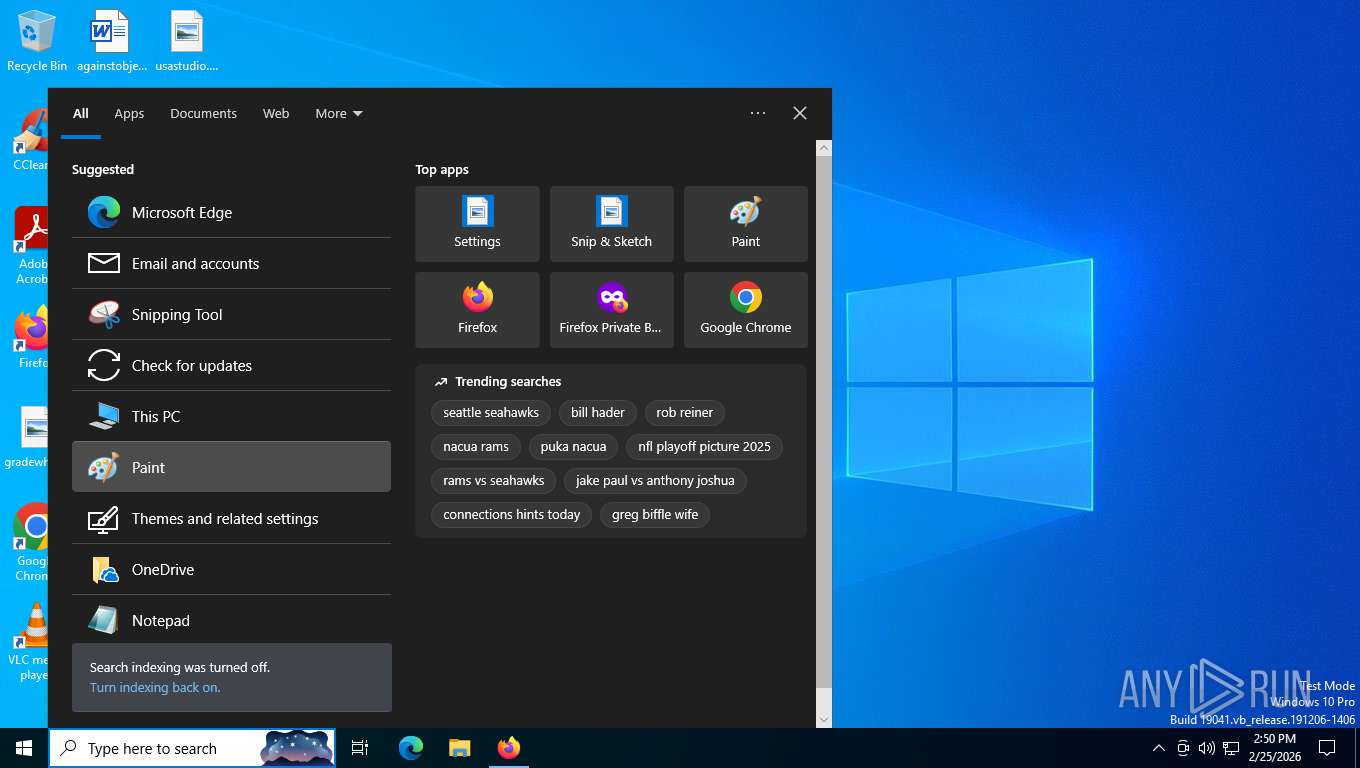Screen dimensions: 1360x768
Task: Search trending connections hints today
Action: [x=512, y=514]
